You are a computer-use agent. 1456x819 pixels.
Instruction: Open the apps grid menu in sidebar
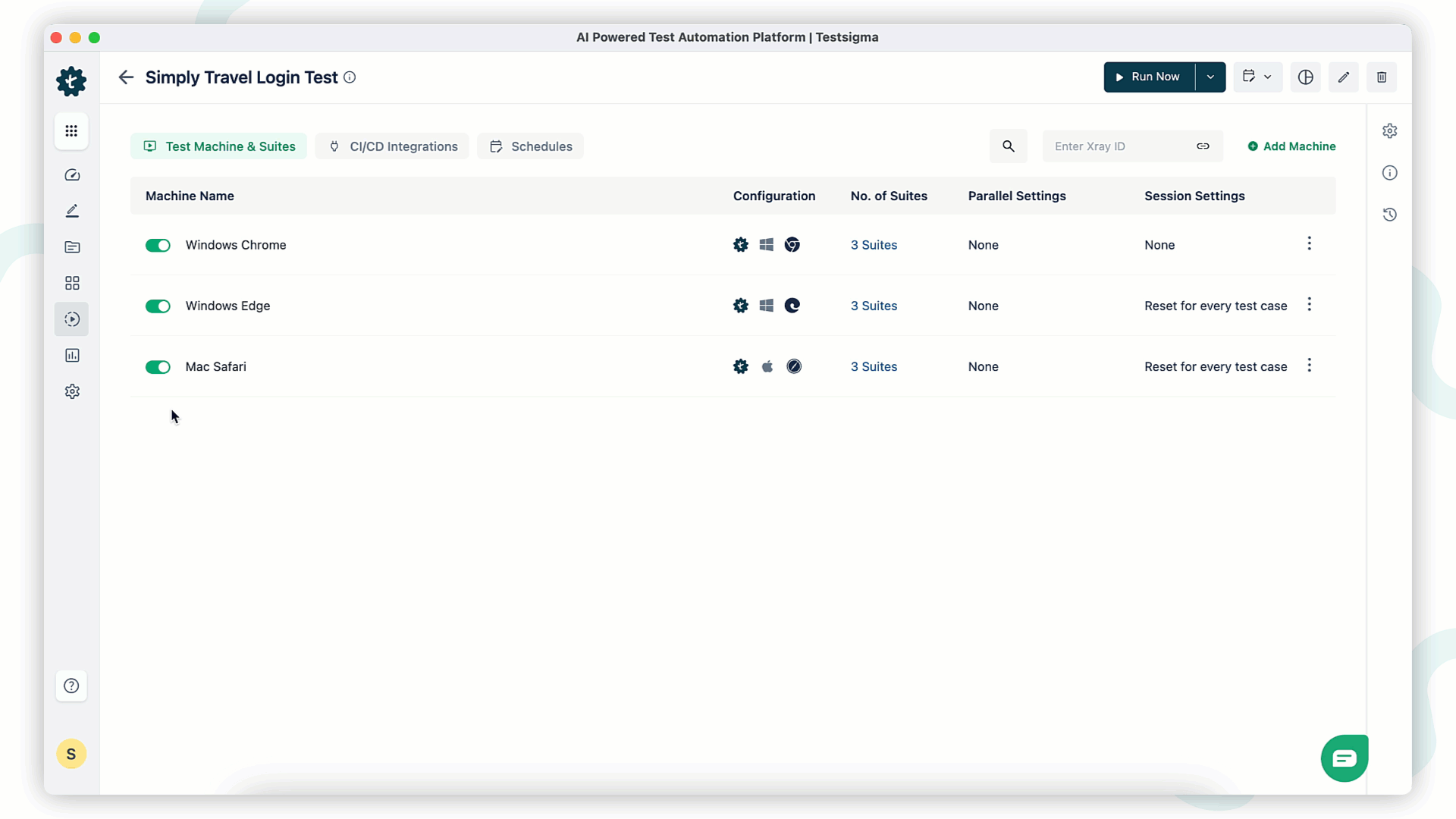(x=71, y=131)
